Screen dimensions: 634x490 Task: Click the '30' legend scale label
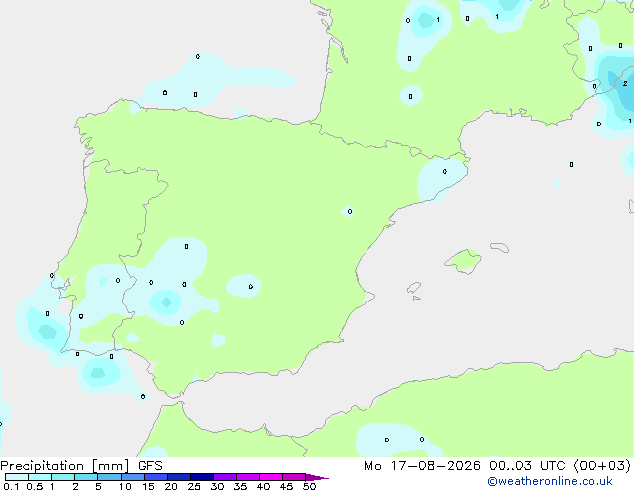tap(217, 486)
